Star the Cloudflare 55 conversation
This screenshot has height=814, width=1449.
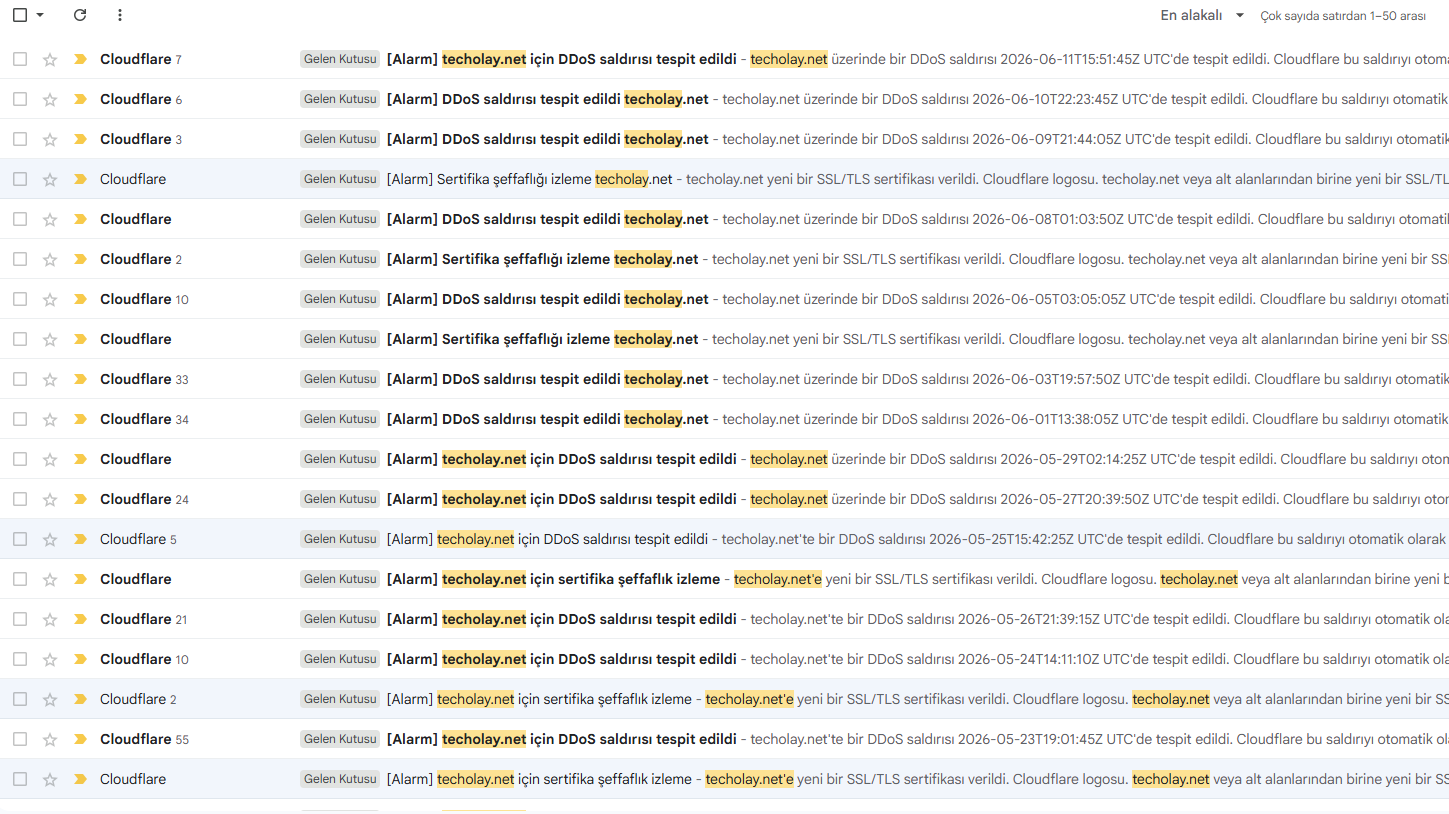[x=50, y=739]
